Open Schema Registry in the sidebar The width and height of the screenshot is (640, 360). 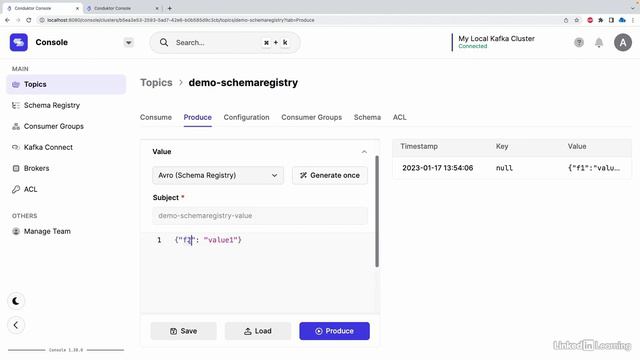coord(66,105)
